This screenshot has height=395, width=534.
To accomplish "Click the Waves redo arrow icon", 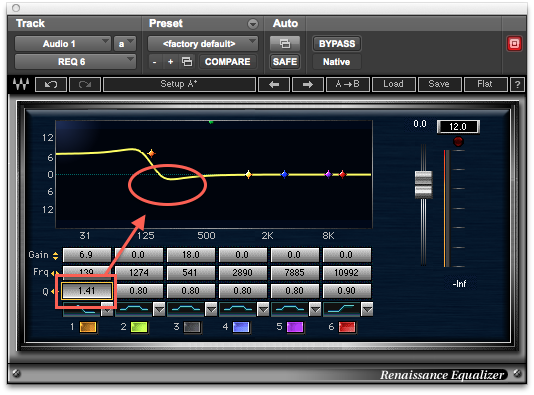I will point(85,84).
